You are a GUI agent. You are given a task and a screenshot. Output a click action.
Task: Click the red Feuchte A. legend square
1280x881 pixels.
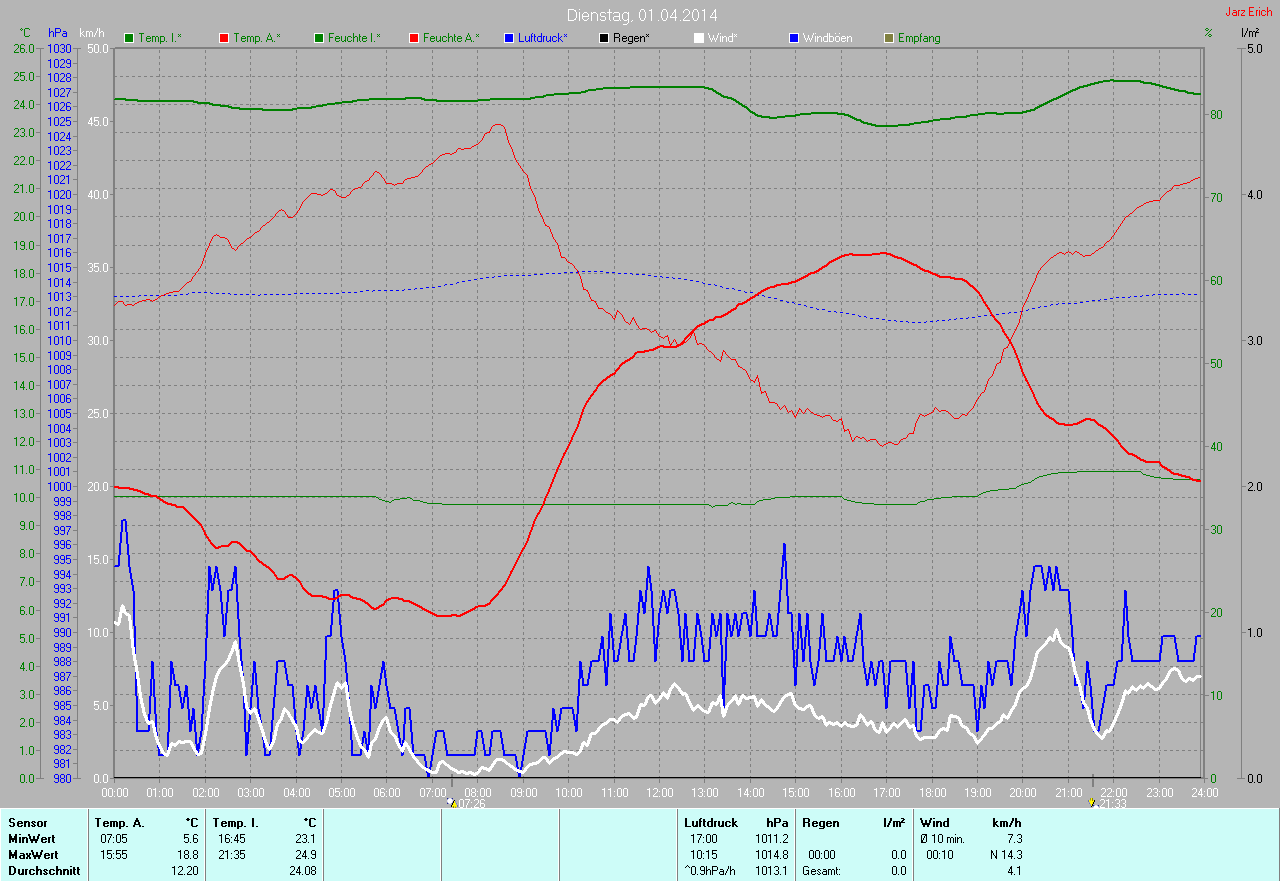[x=415, y=38]
